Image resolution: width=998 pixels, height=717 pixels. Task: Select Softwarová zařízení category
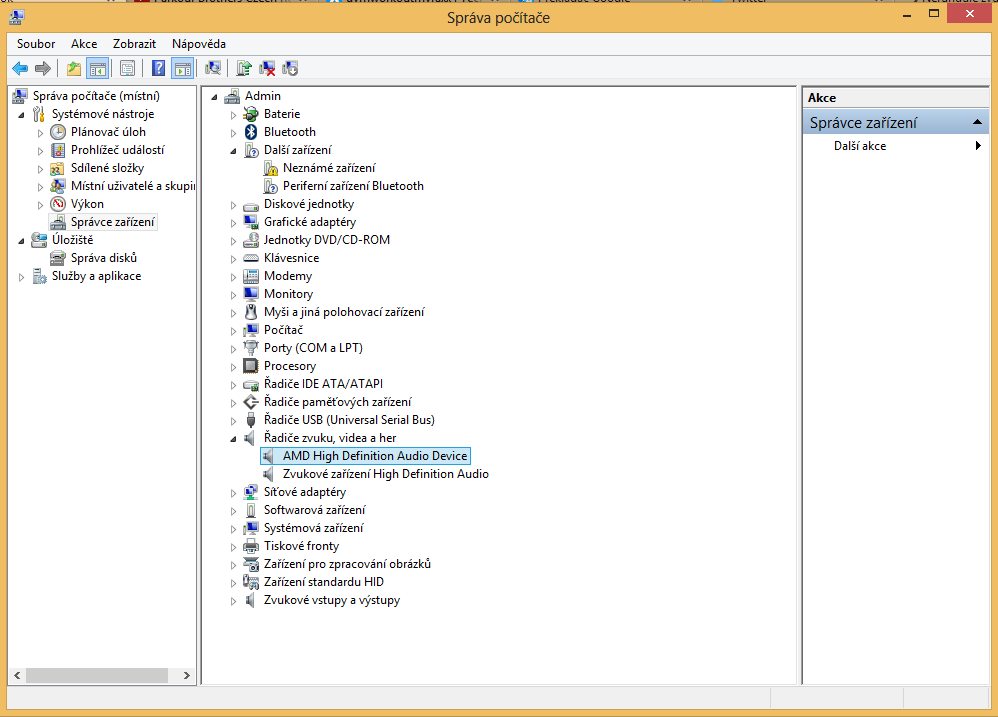click(315, 510)
